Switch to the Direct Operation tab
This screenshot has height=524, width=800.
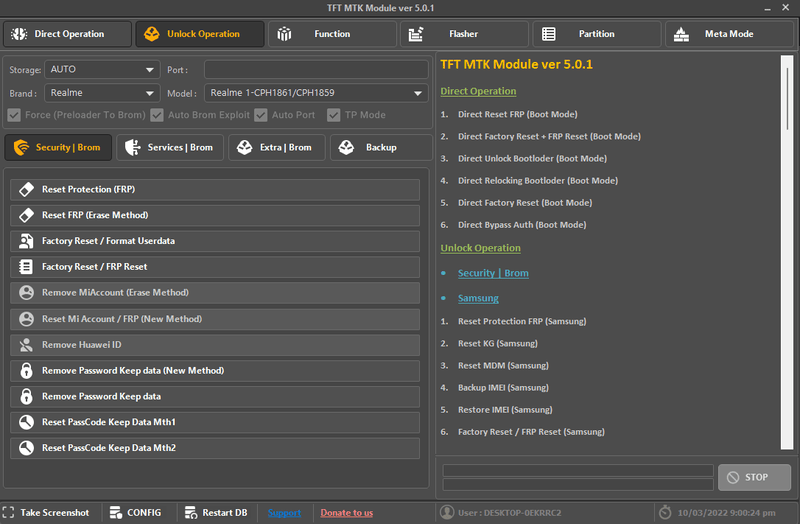[x=67, y=34]
